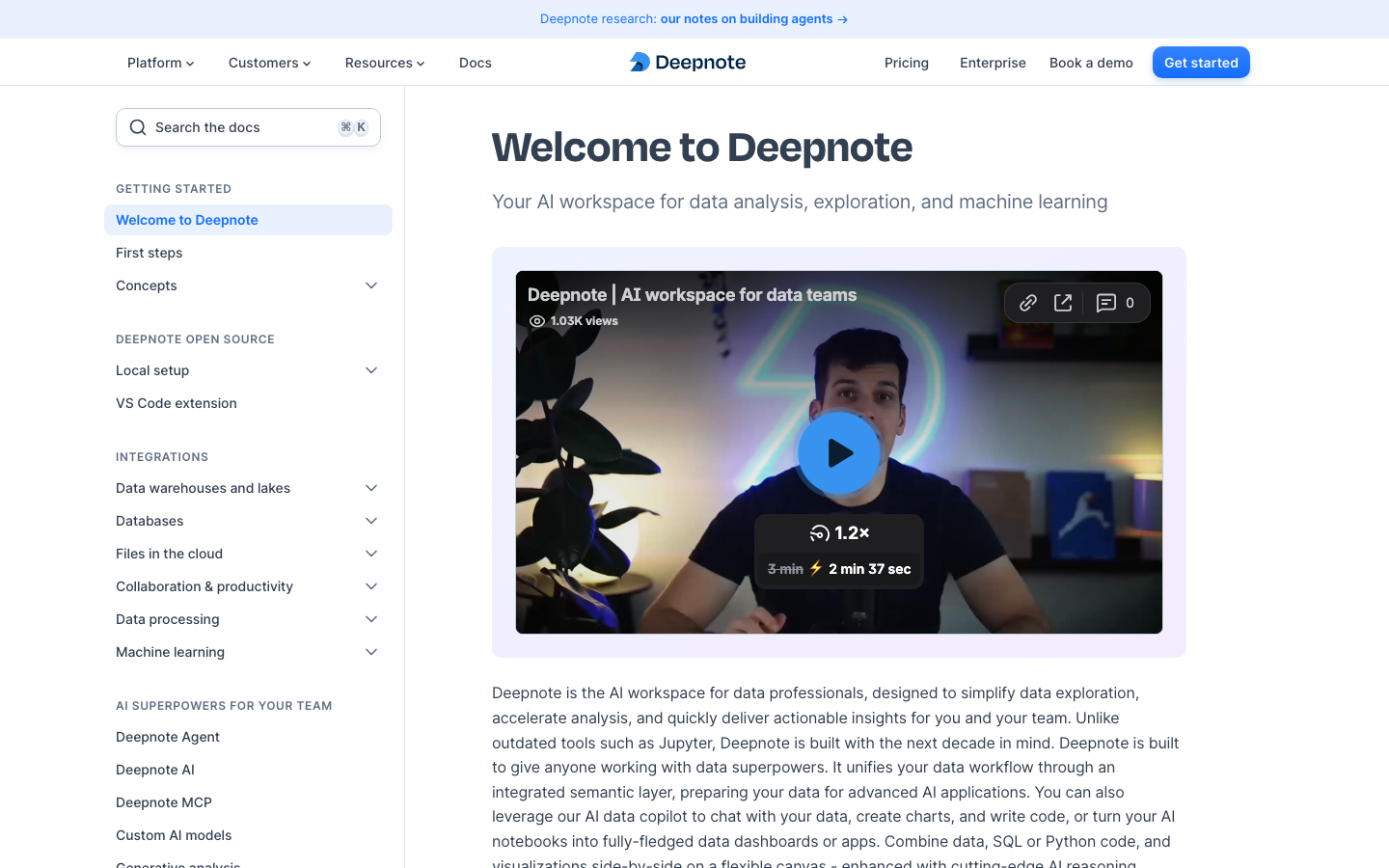Screen dimensions: 1389x868
Task: Open the Resources dropdown menu
Action: [385, 63]
